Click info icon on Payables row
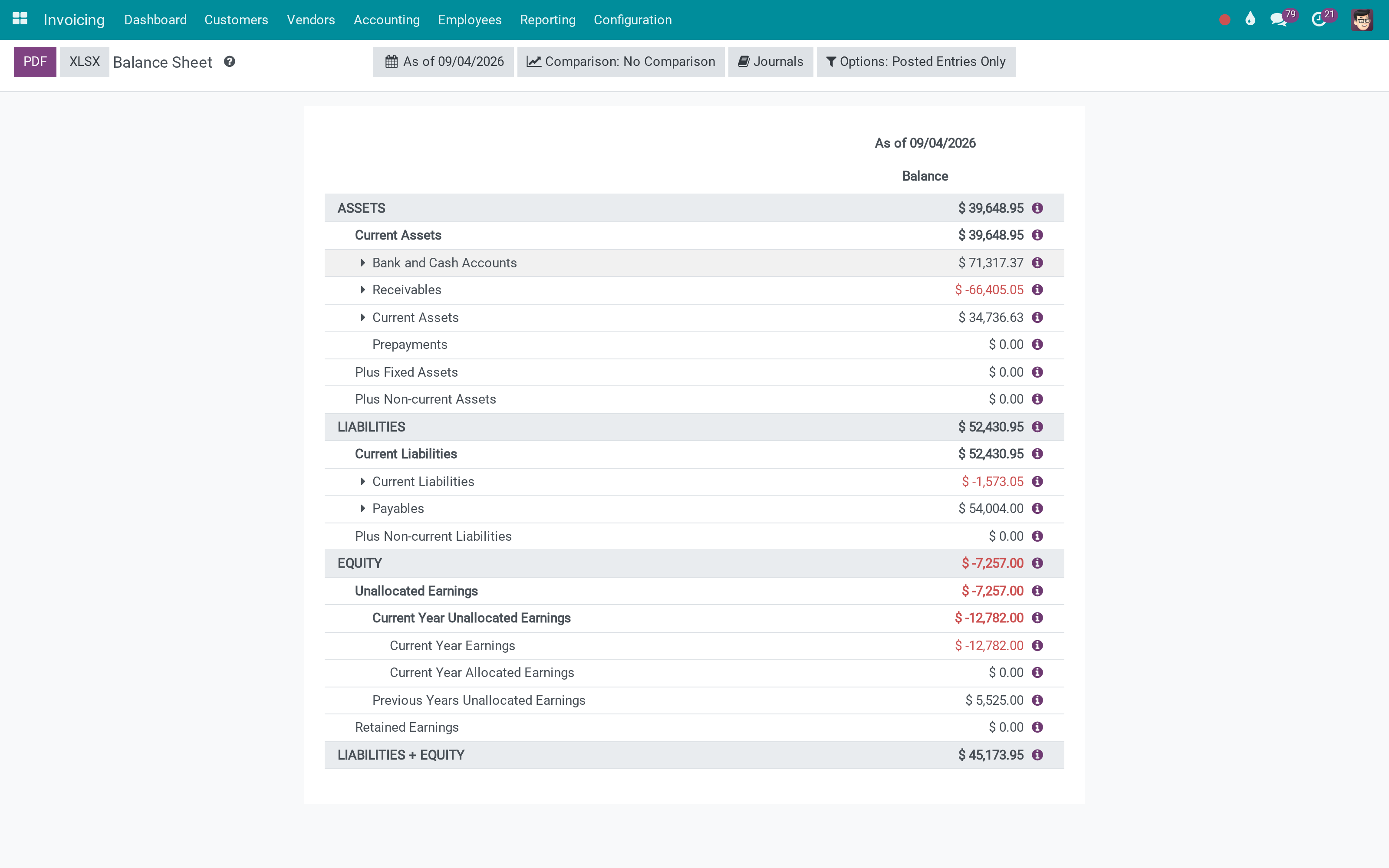This screenshot has width=1389, height=868. coord(1037,508)
